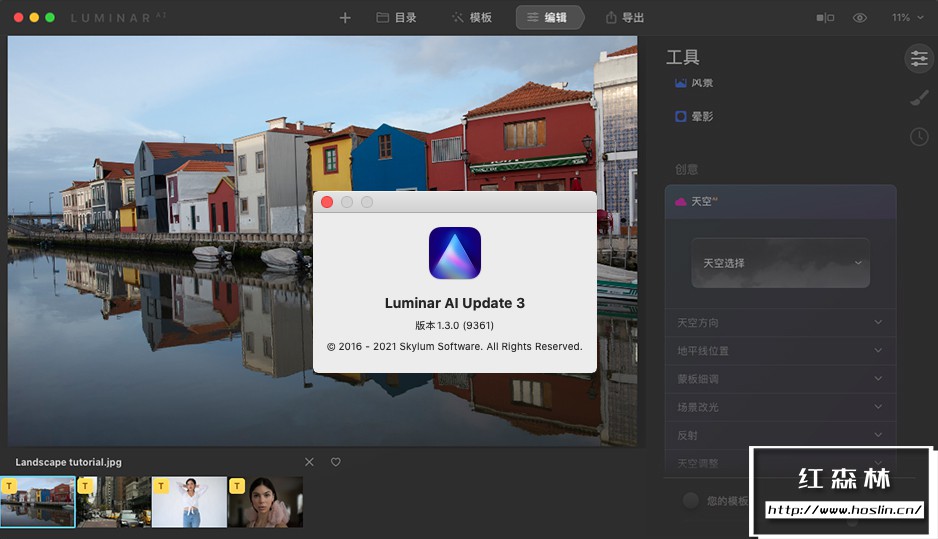Image resolution: width=938 pixels, height=539 pixels.
Task: Click the T badge on white shirt thumbnail
Action: tap(161, 485)
